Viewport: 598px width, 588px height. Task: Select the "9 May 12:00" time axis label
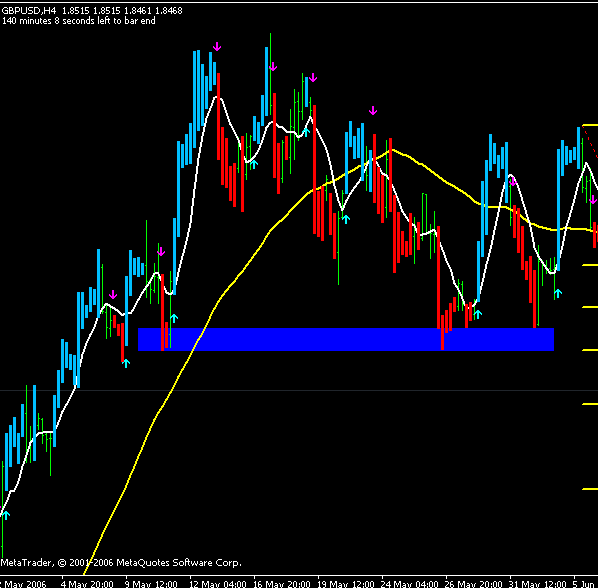(x=151, y=584)
